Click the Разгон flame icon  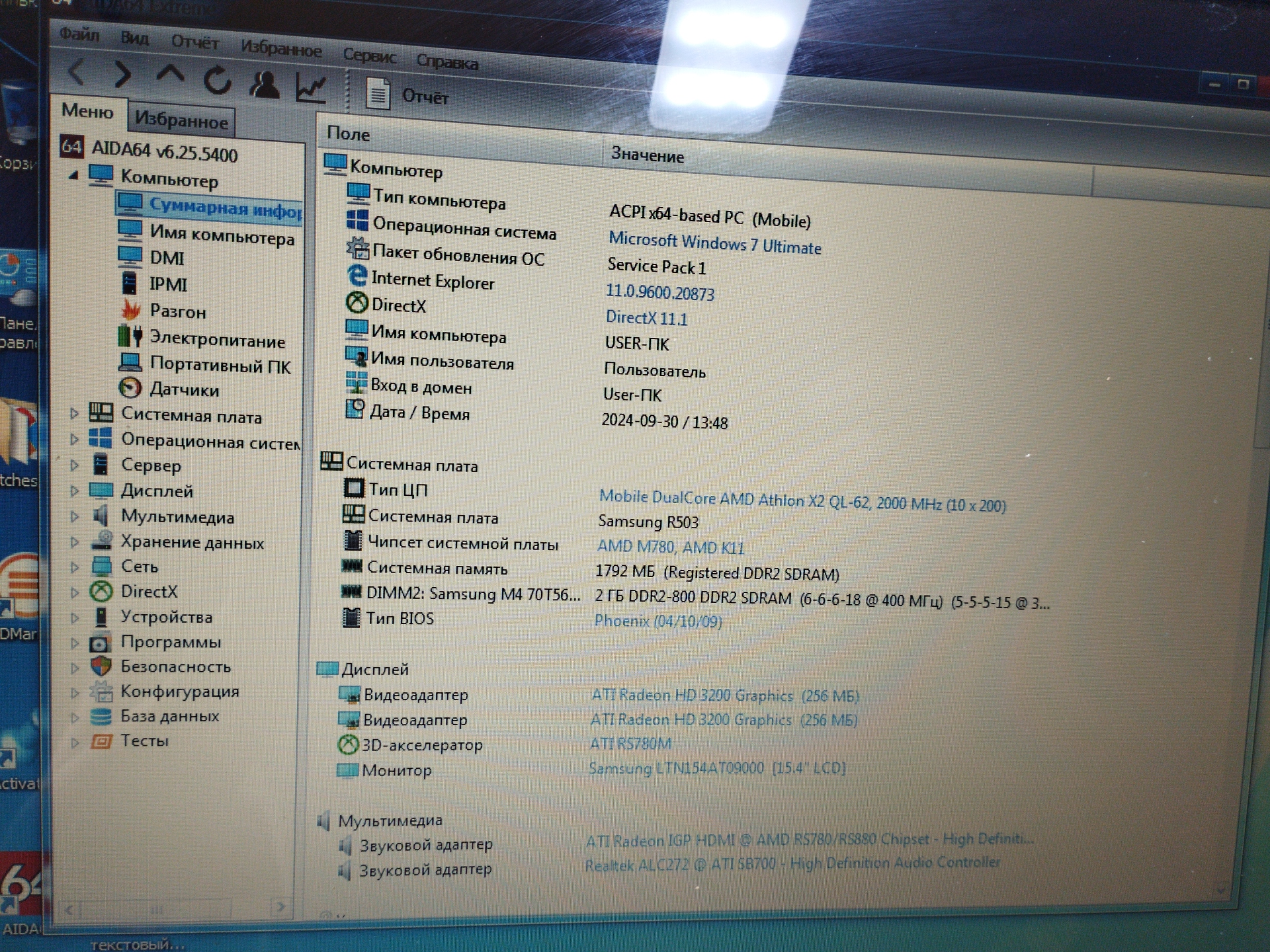(x=130, y=309)
